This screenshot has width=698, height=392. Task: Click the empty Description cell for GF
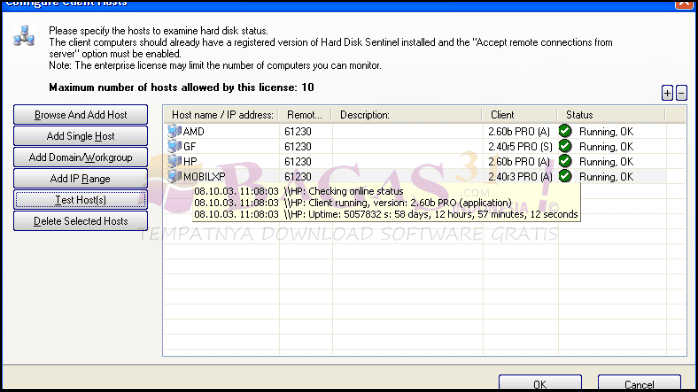point(407,147)
